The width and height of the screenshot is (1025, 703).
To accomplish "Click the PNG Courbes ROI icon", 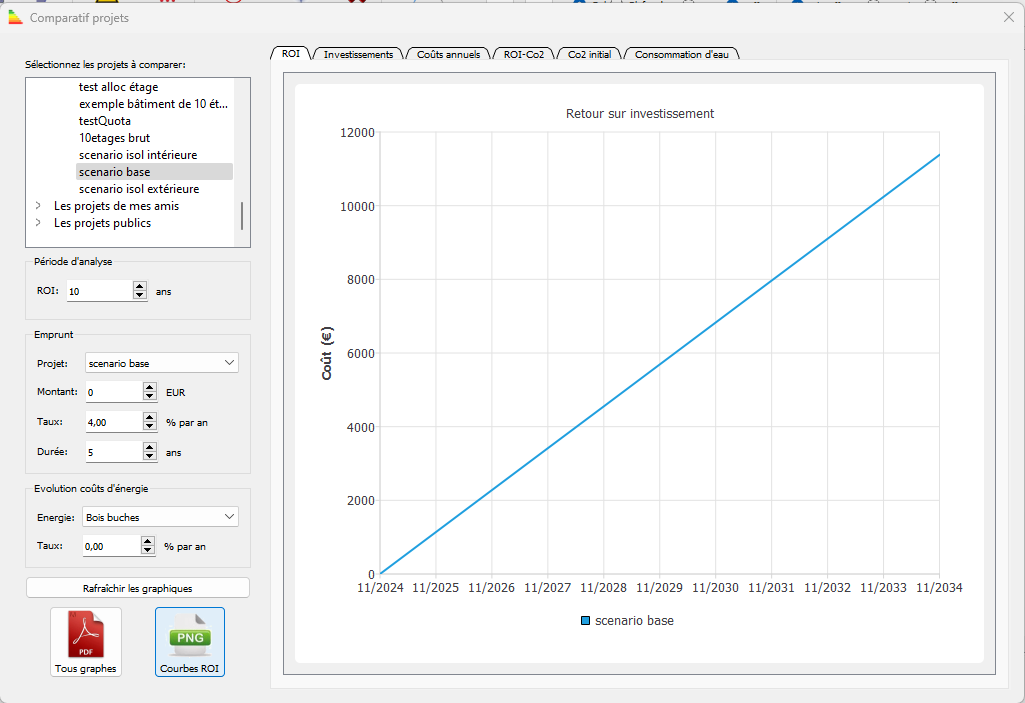I will [190, 640].
